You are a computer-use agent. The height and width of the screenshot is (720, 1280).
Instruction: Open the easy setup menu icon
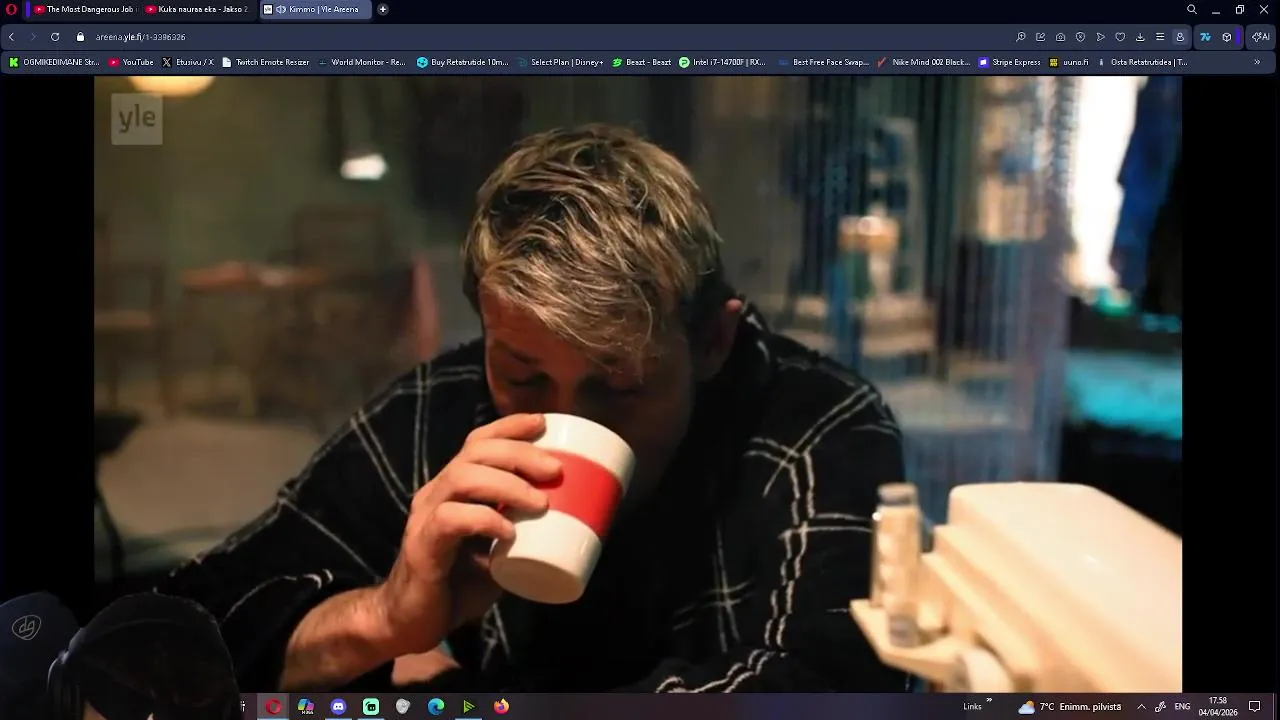1160,37
